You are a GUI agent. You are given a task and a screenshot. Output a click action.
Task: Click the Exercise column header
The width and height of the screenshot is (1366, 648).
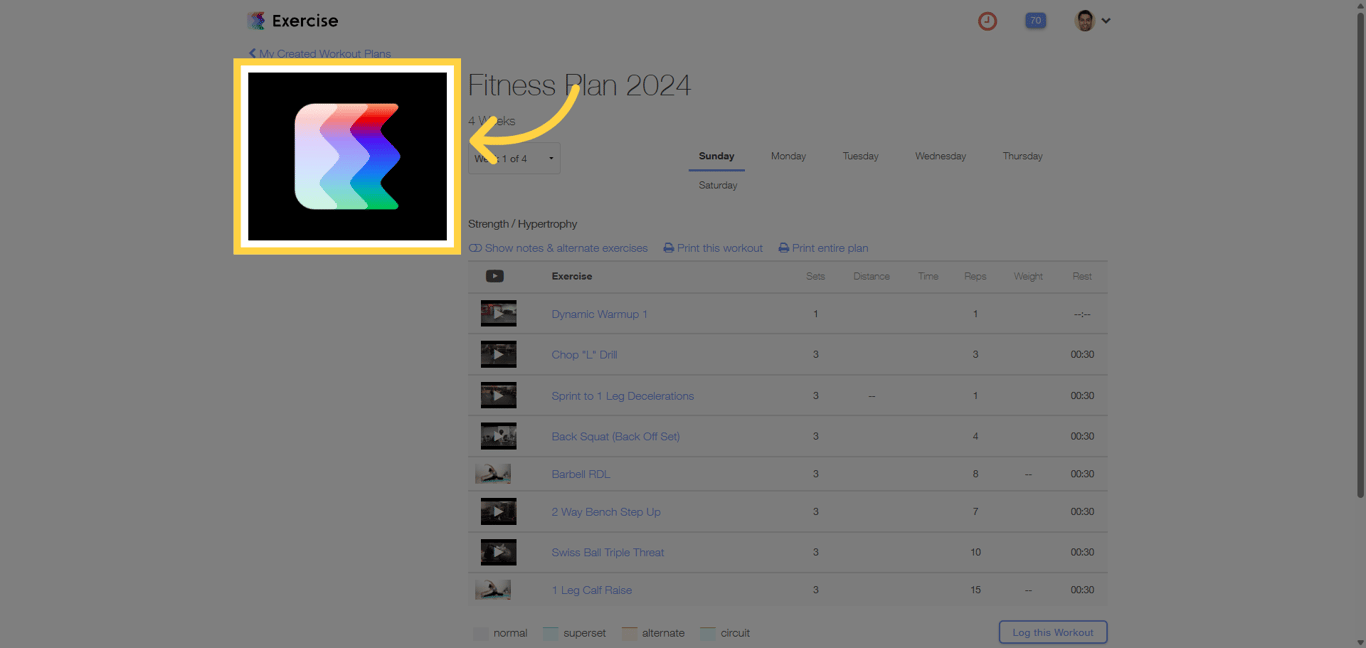572,276
